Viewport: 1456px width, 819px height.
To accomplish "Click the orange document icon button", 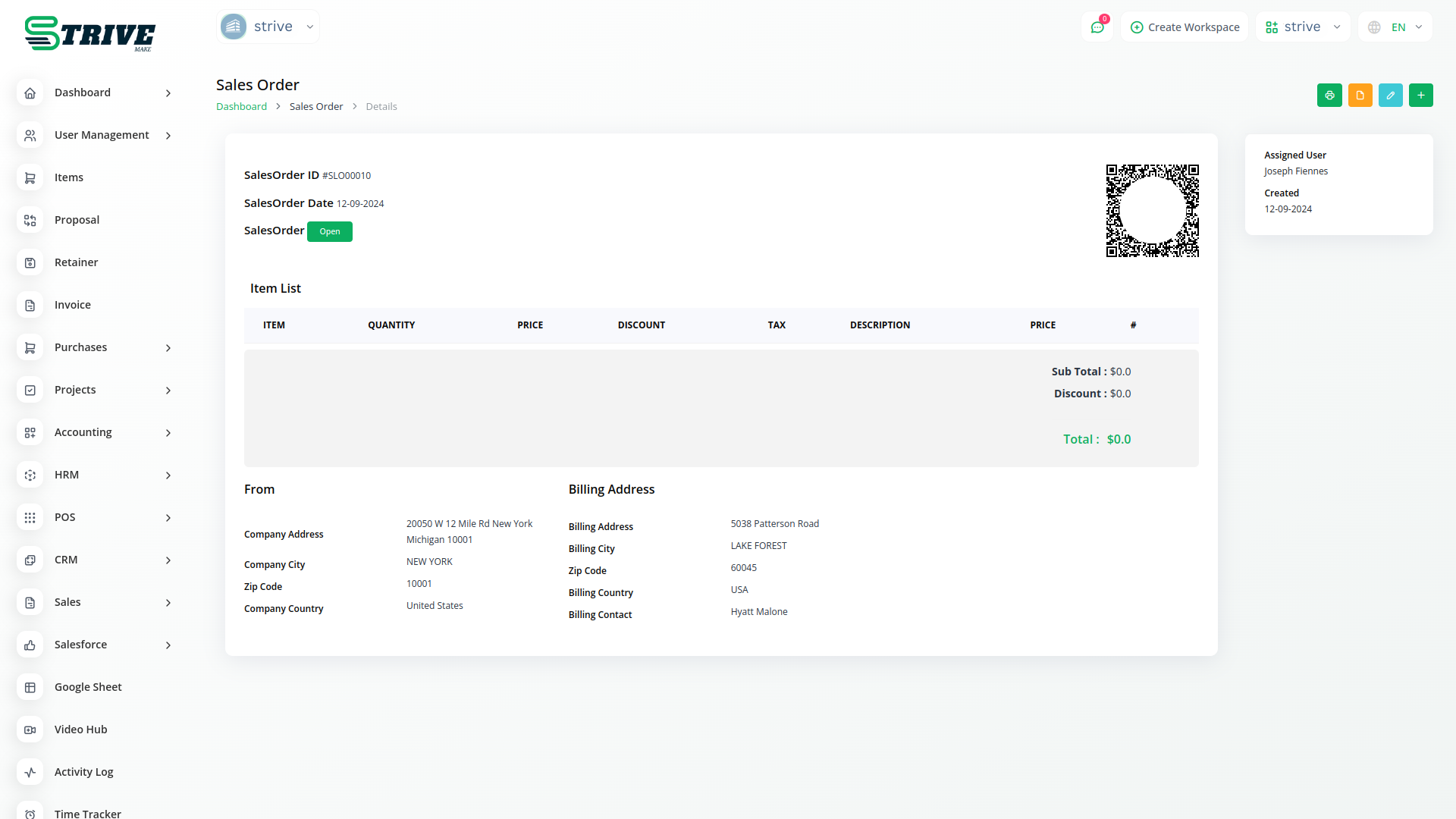I will coord(1360,96).
